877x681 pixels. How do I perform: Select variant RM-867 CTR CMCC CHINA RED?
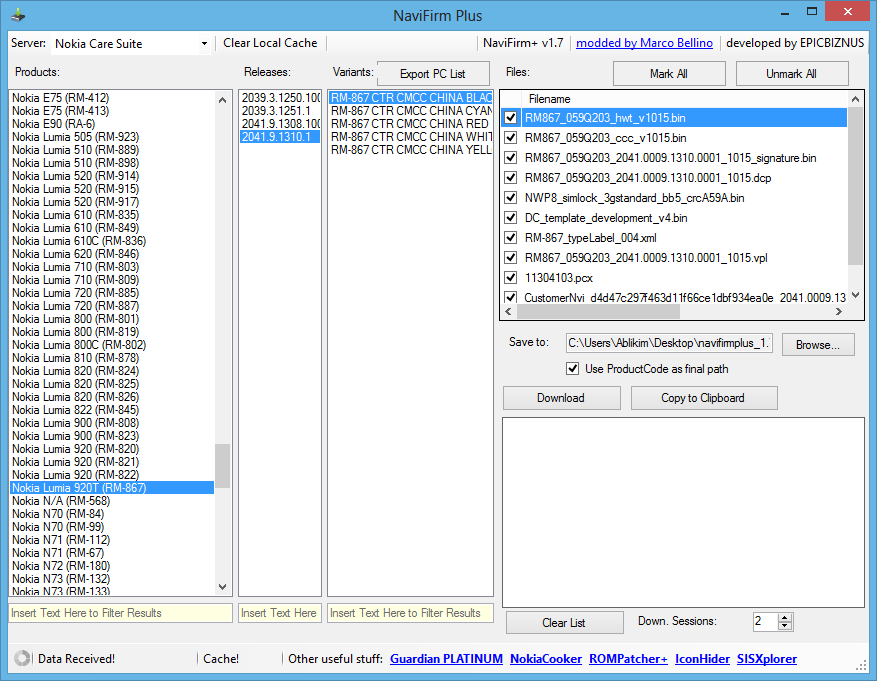coord(411,124)
